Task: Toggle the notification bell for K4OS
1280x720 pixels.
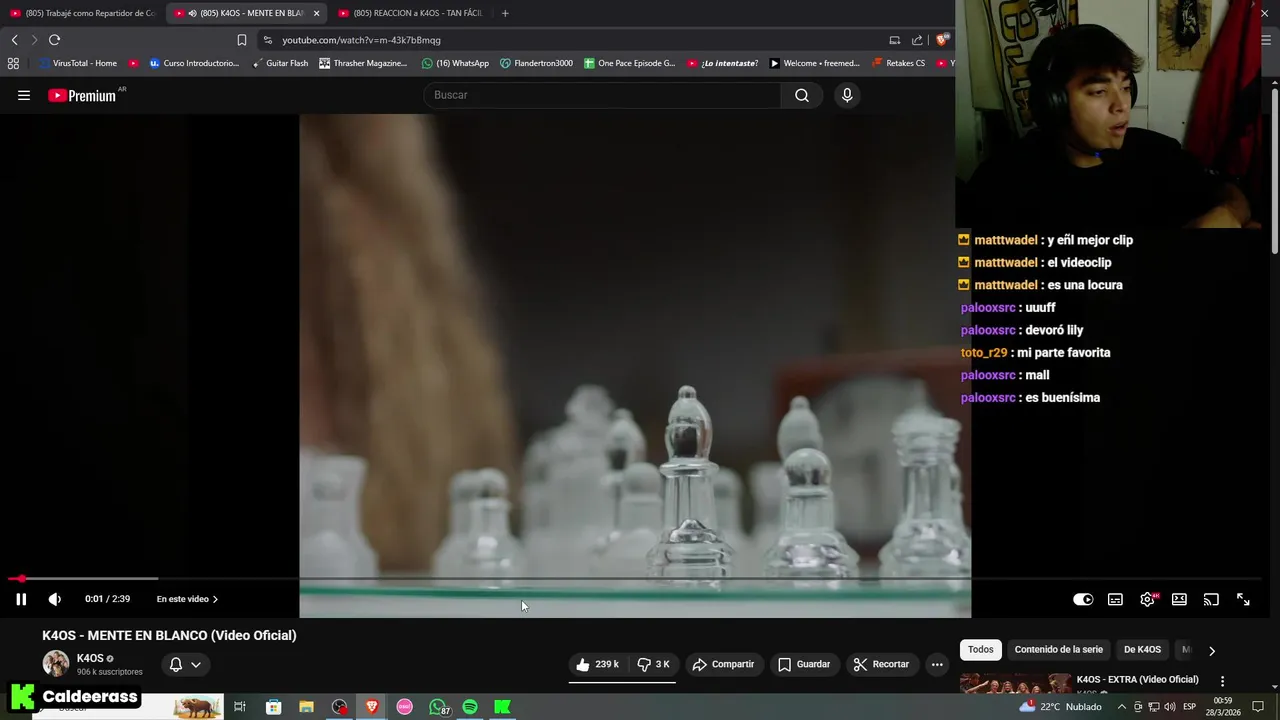Action: pos(176,664)
